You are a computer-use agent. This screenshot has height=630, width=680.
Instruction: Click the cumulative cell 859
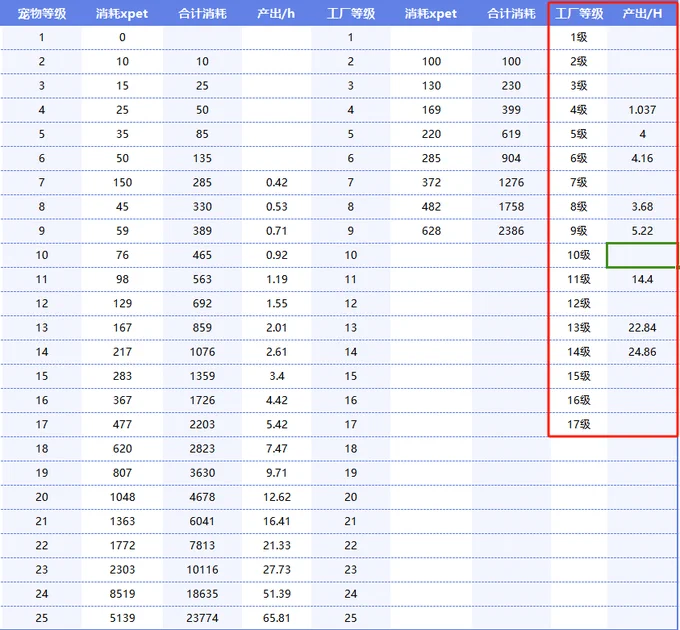[203, 327]
